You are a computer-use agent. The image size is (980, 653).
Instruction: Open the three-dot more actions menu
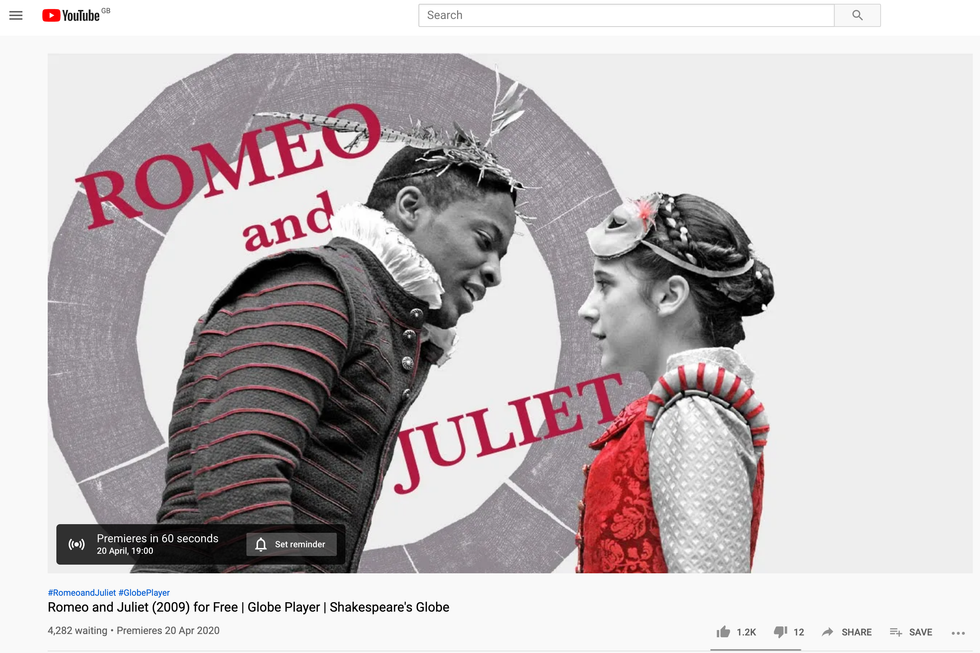[958, 632]
